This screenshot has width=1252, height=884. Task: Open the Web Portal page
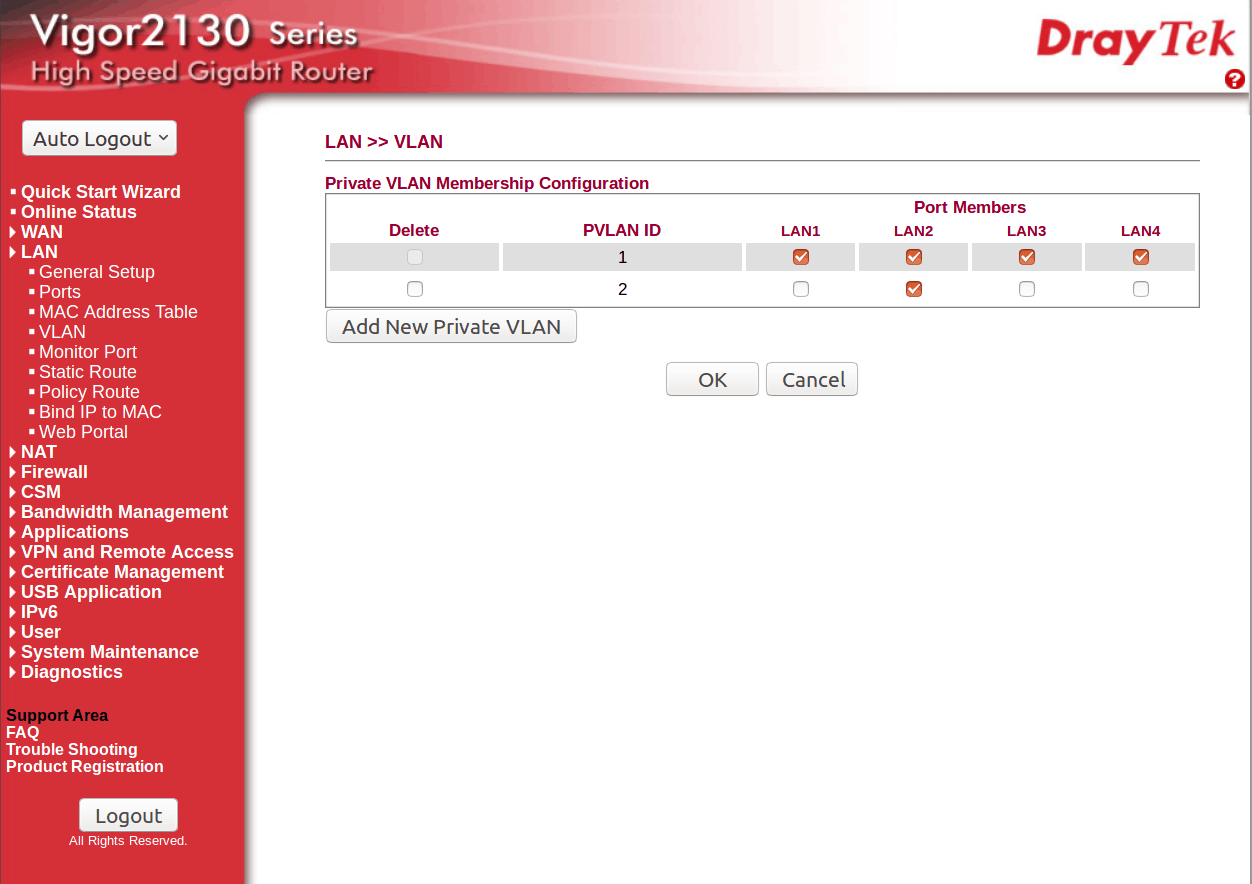tap(83, 432)
